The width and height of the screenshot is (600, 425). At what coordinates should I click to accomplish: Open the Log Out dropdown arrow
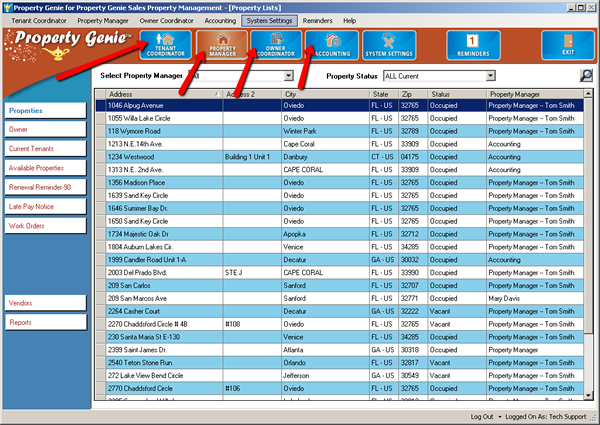pos(500,417)
